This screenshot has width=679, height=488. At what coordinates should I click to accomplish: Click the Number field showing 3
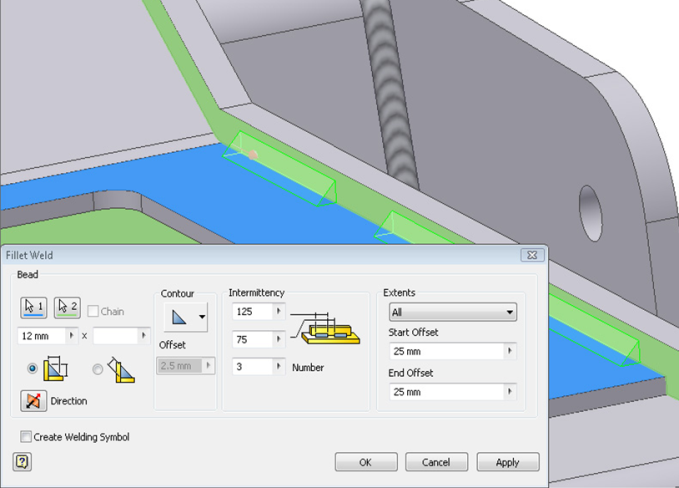253,367
